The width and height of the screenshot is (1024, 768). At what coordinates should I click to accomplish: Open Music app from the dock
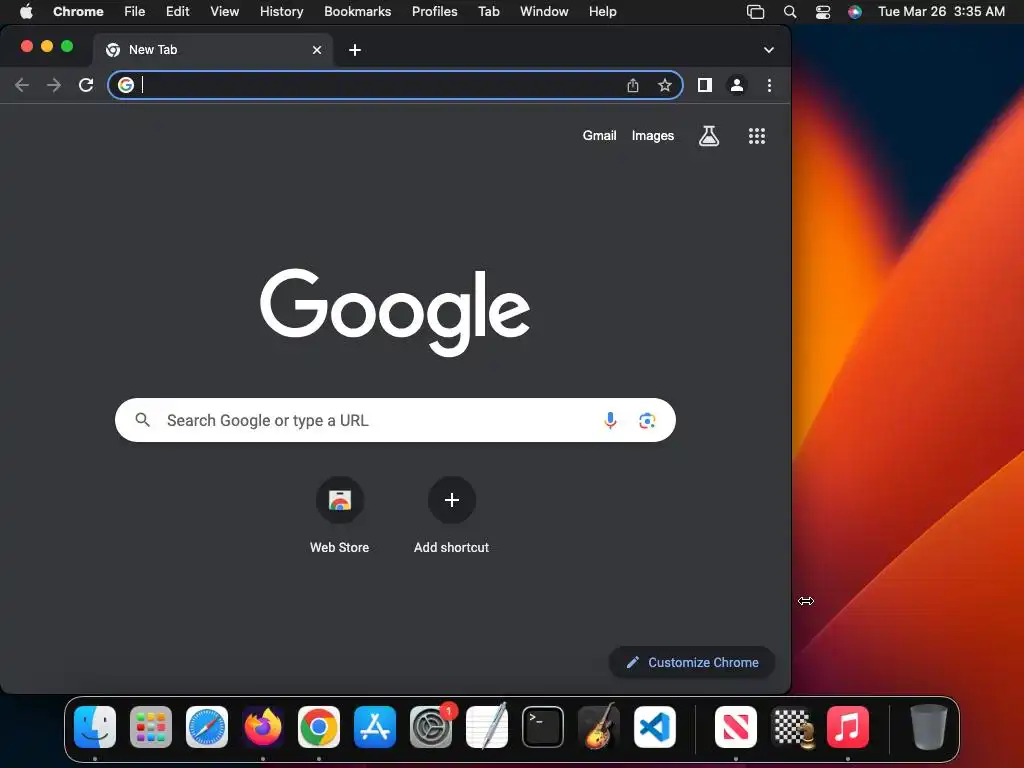point(848,726)
